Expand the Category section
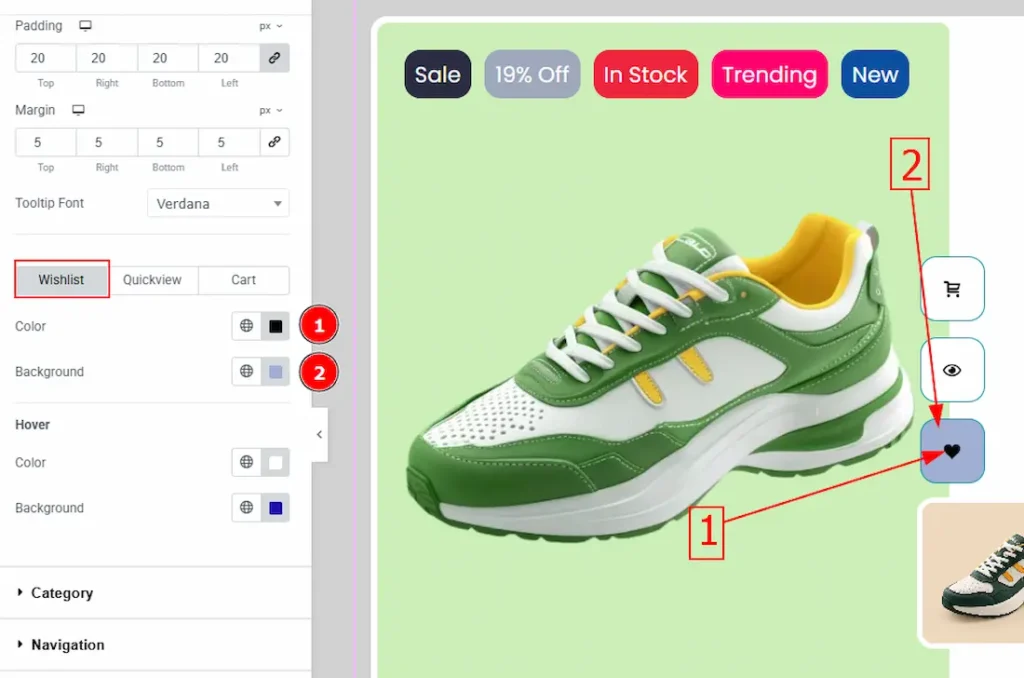1024x678 pixels. pyautogui.click(x=61, y=593)
